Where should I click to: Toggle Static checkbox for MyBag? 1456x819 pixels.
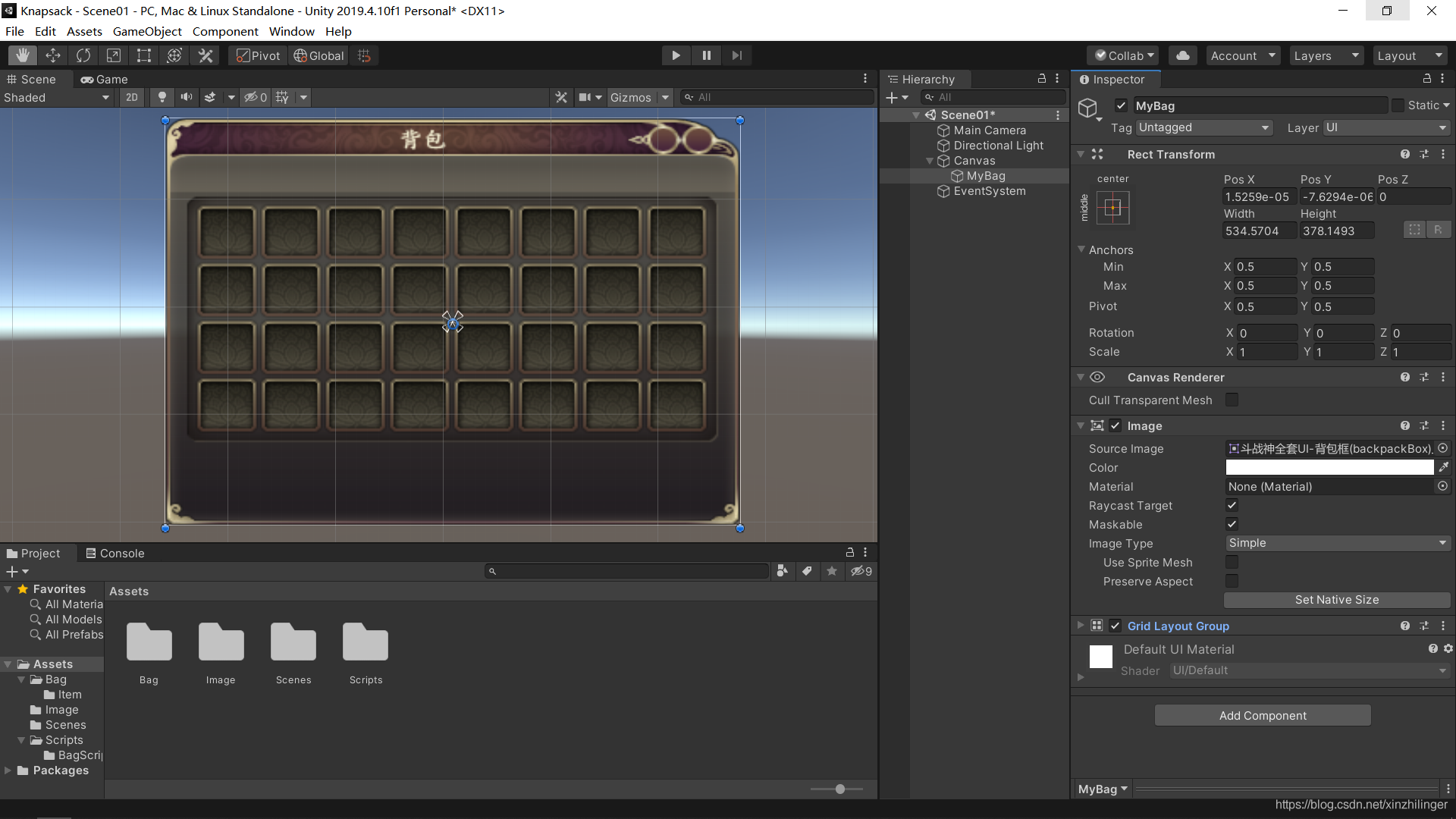1398,105
